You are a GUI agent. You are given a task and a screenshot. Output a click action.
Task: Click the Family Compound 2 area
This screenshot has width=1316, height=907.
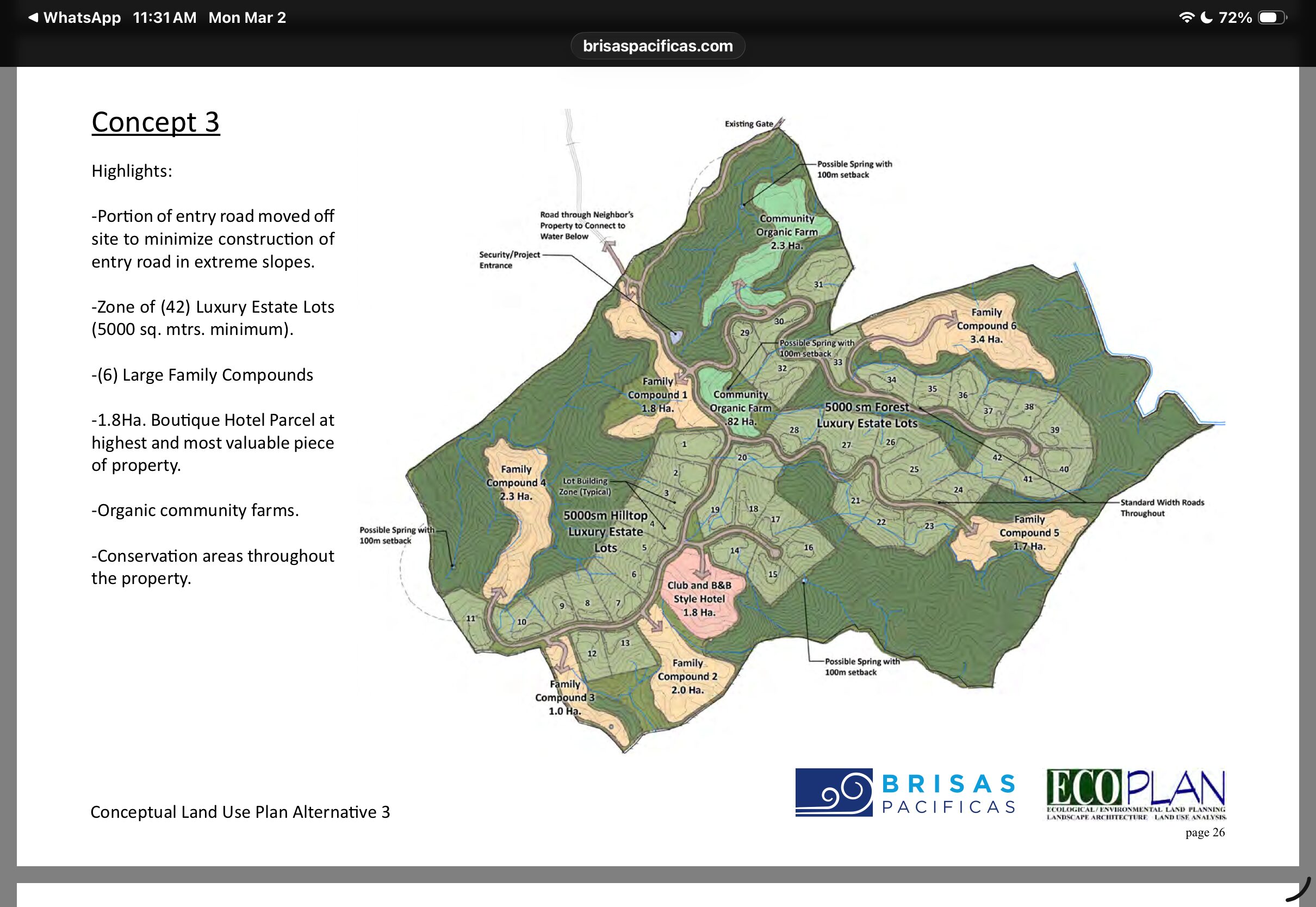[x=687, y=676]
